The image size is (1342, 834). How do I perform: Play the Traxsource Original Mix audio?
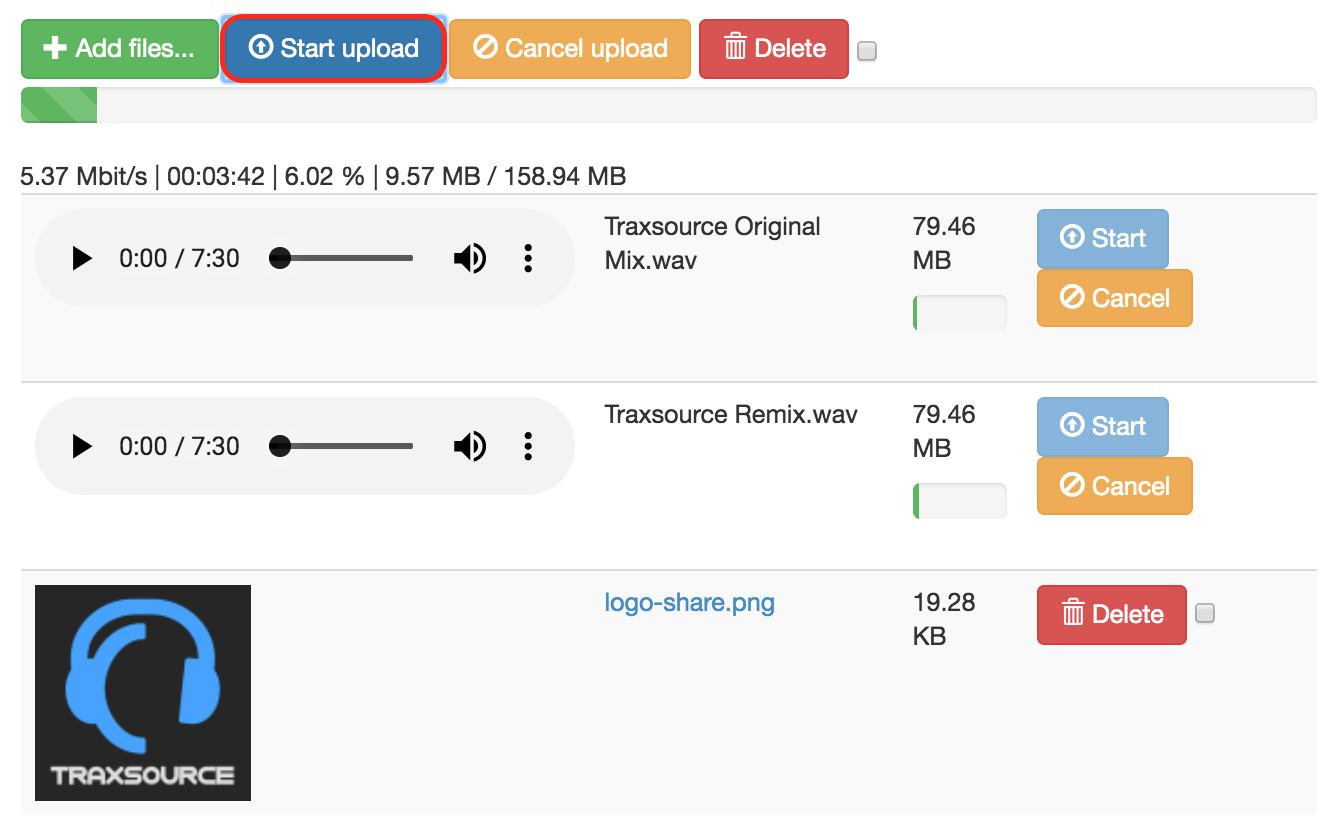82,259
